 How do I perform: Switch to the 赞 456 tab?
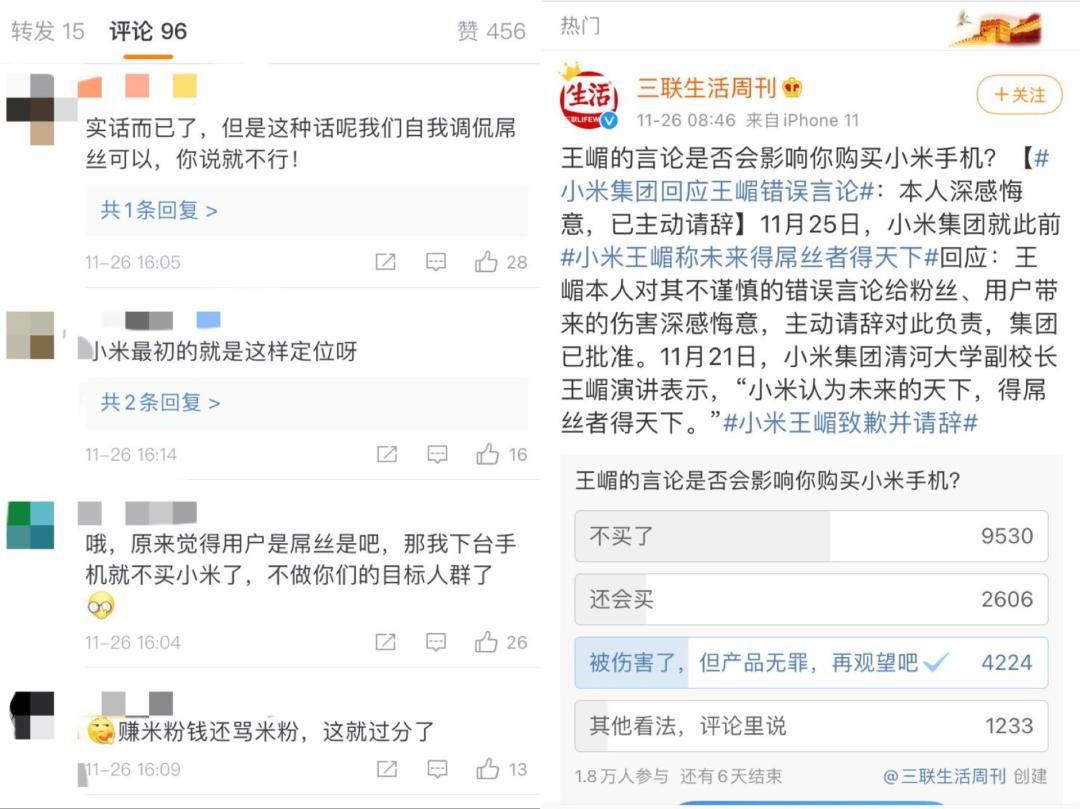point(491,31)
